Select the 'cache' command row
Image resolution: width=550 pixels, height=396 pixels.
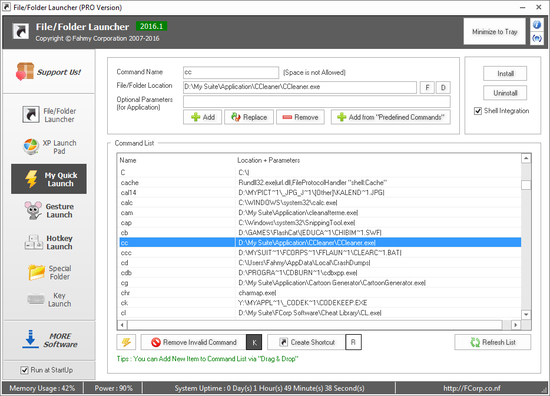[x=320, y=182]
